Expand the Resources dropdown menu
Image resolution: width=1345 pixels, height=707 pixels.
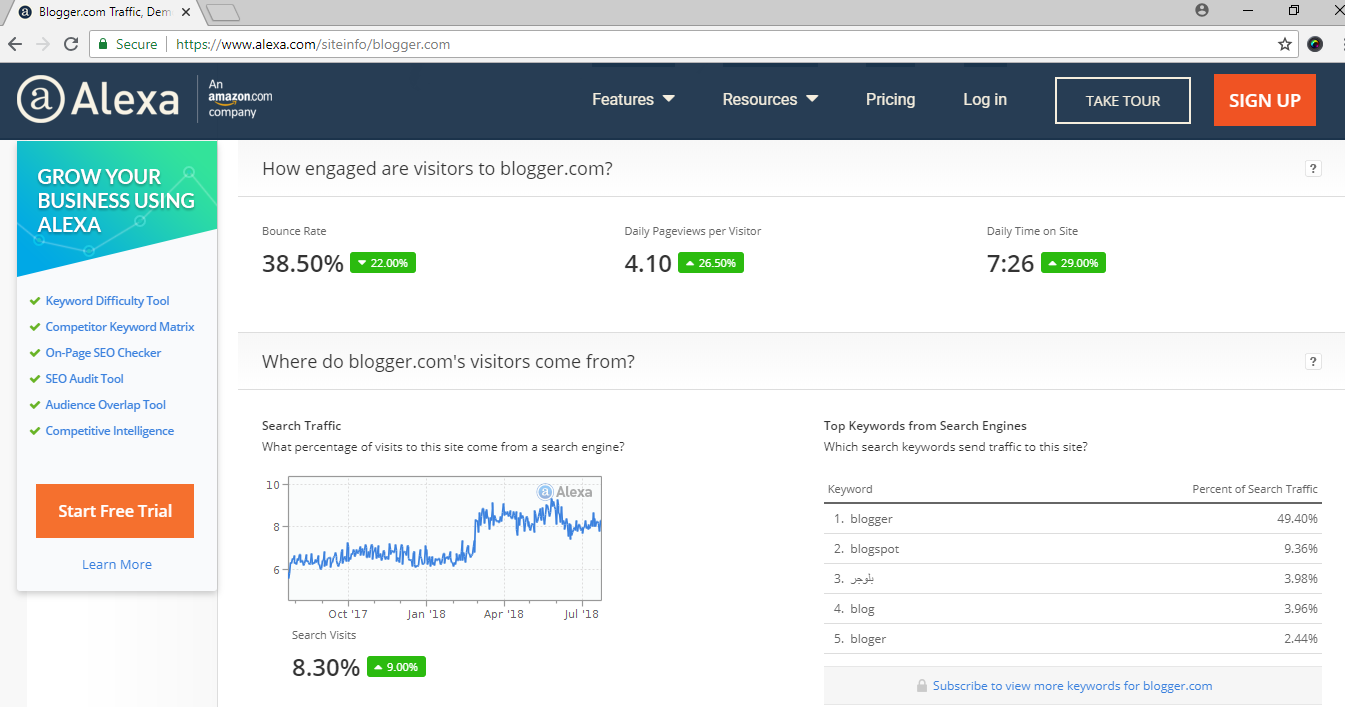(770, 100)
